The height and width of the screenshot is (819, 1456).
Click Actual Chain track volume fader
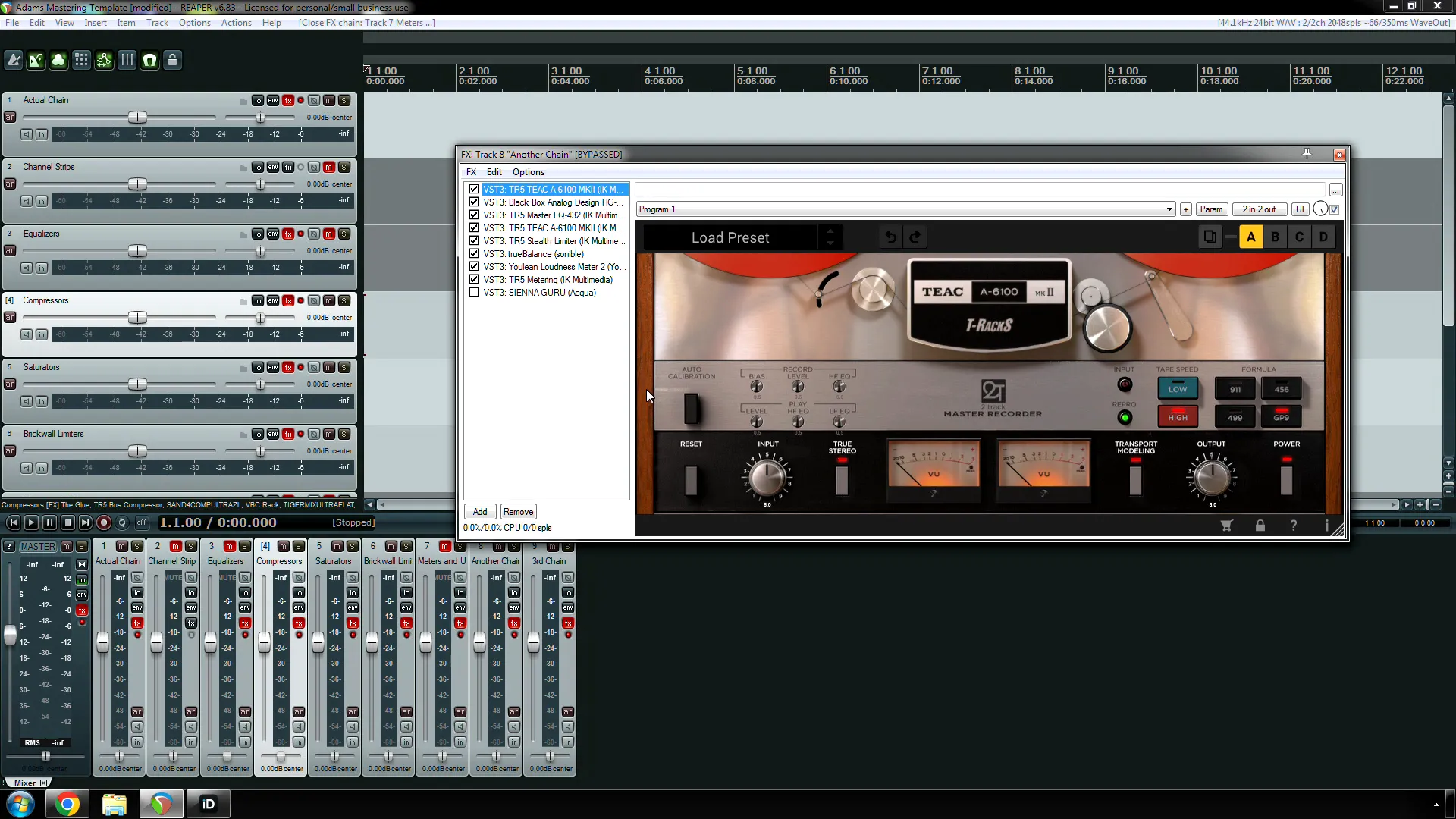coord(137,118)
